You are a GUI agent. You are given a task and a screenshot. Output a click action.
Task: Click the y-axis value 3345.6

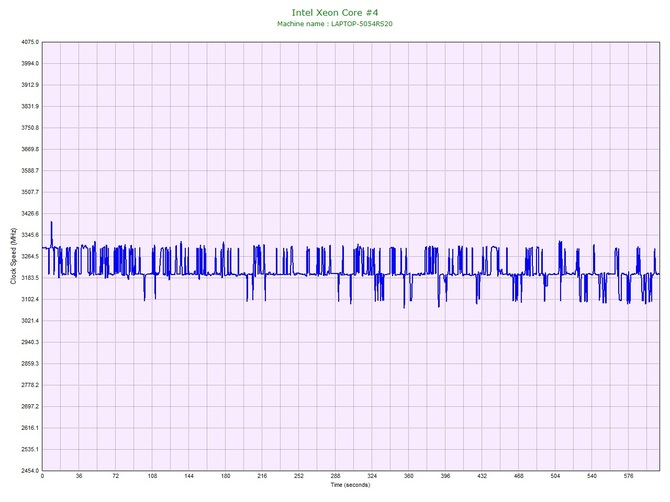[x=30, y=235]
